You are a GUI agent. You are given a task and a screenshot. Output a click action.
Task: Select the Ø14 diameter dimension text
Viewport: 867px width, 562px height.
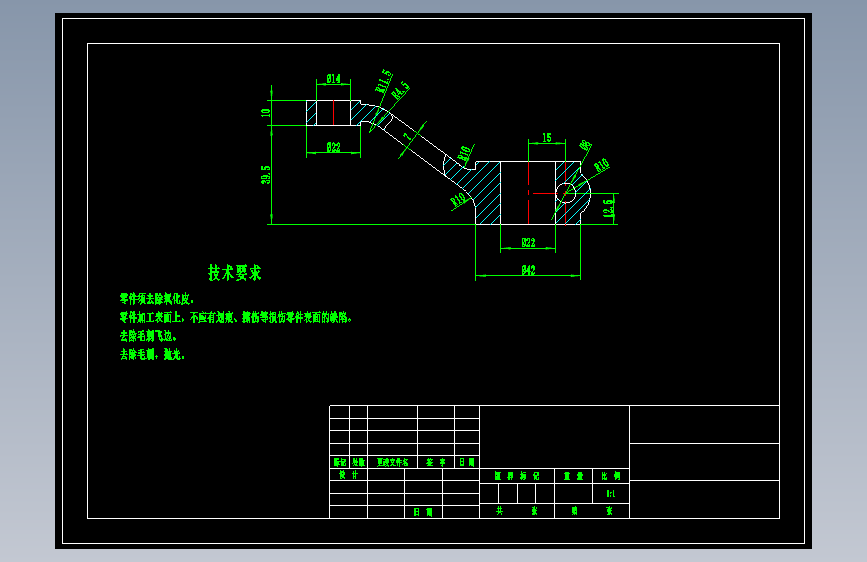333,79
